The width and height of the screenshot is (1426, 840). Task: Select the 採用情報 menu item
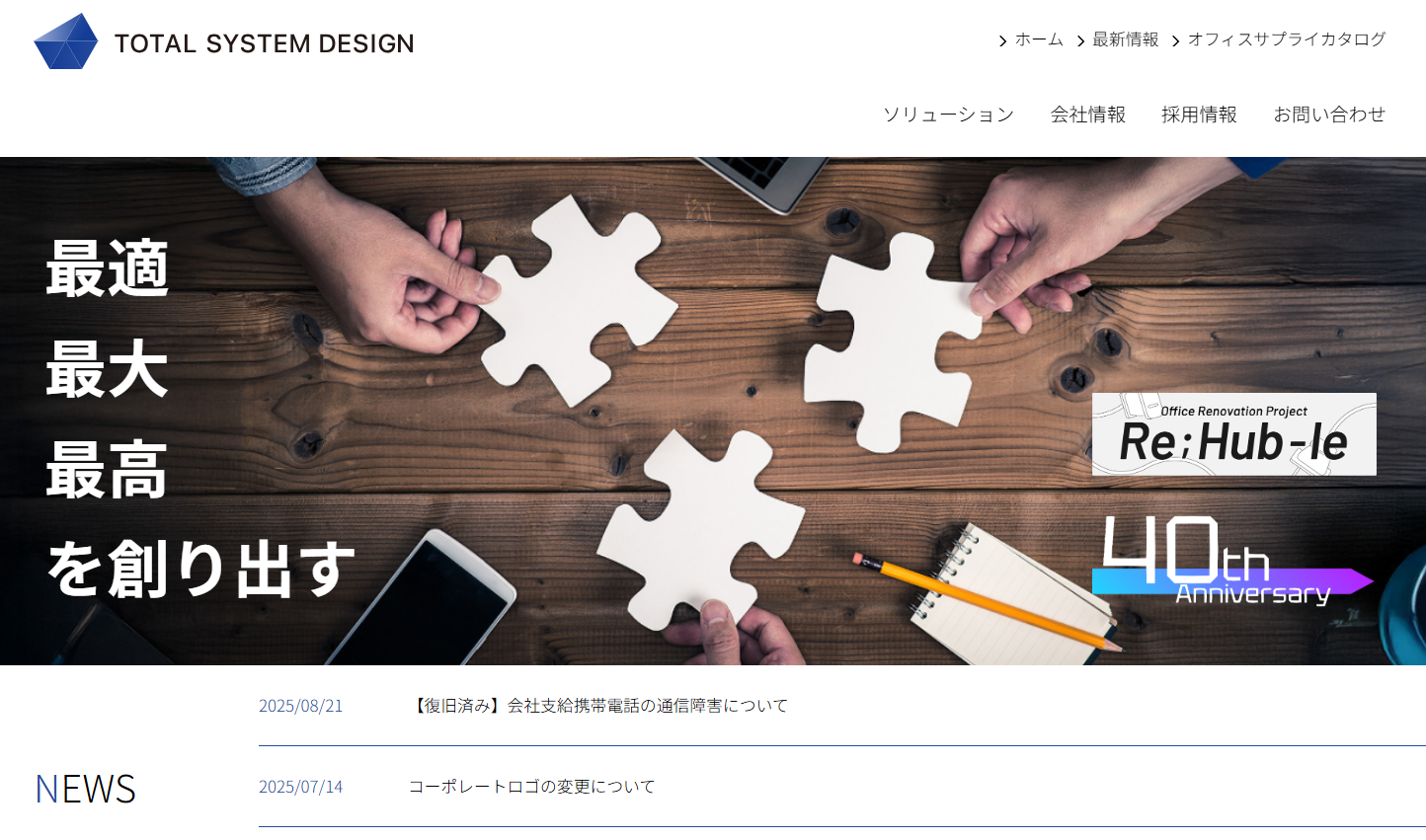pyautogui.click(x=1199, y=115)
